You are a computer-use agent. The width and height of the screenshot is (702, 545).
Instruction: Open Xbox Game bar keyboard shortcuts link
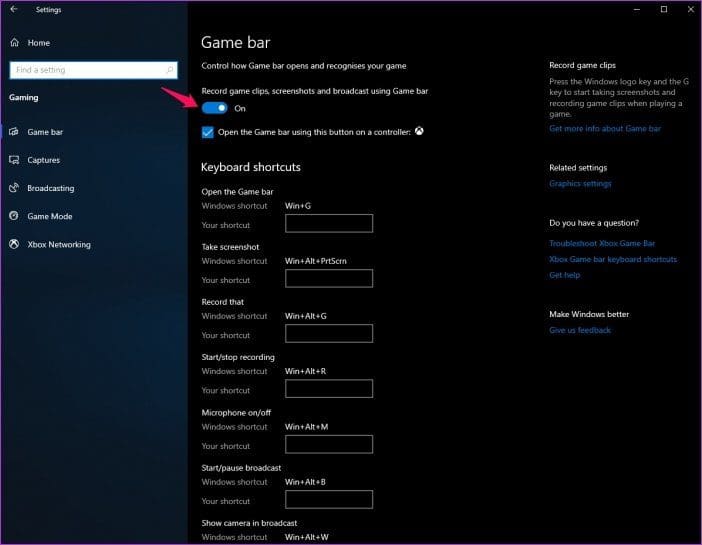(613, 259)
